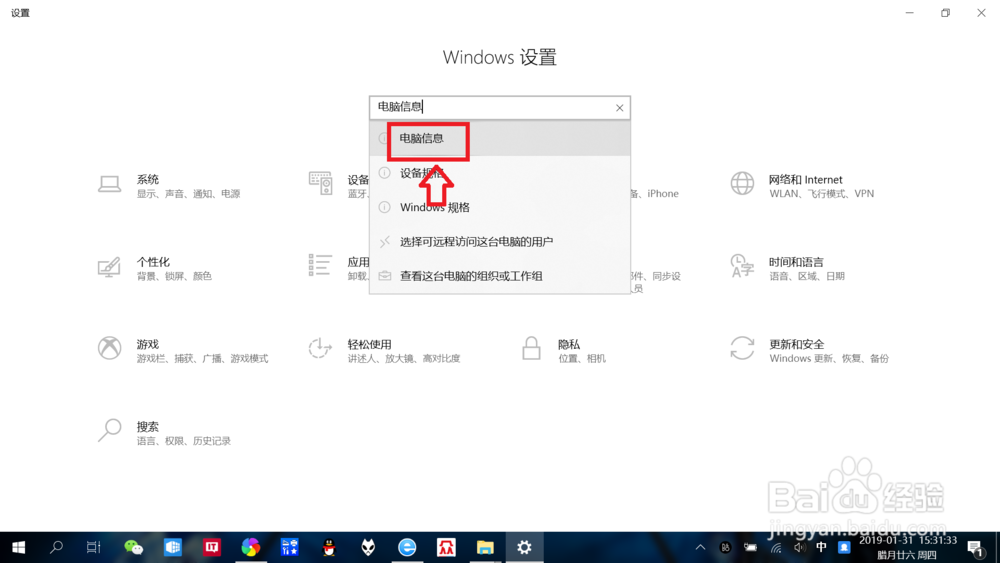This screenshot has height=563, width=1000.
Task: Open the 更新和安全 category title
Action: (797, 344)
